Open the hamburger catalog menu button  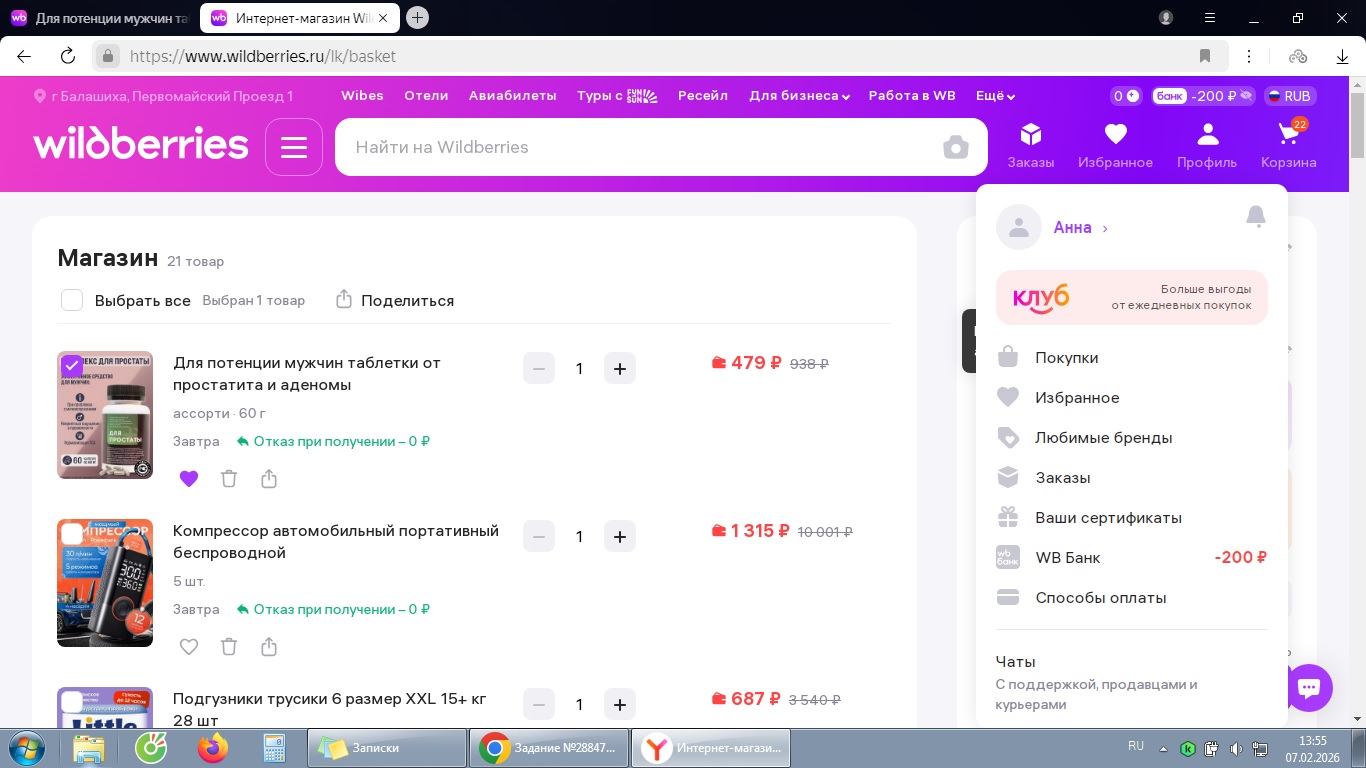[294, 147]
